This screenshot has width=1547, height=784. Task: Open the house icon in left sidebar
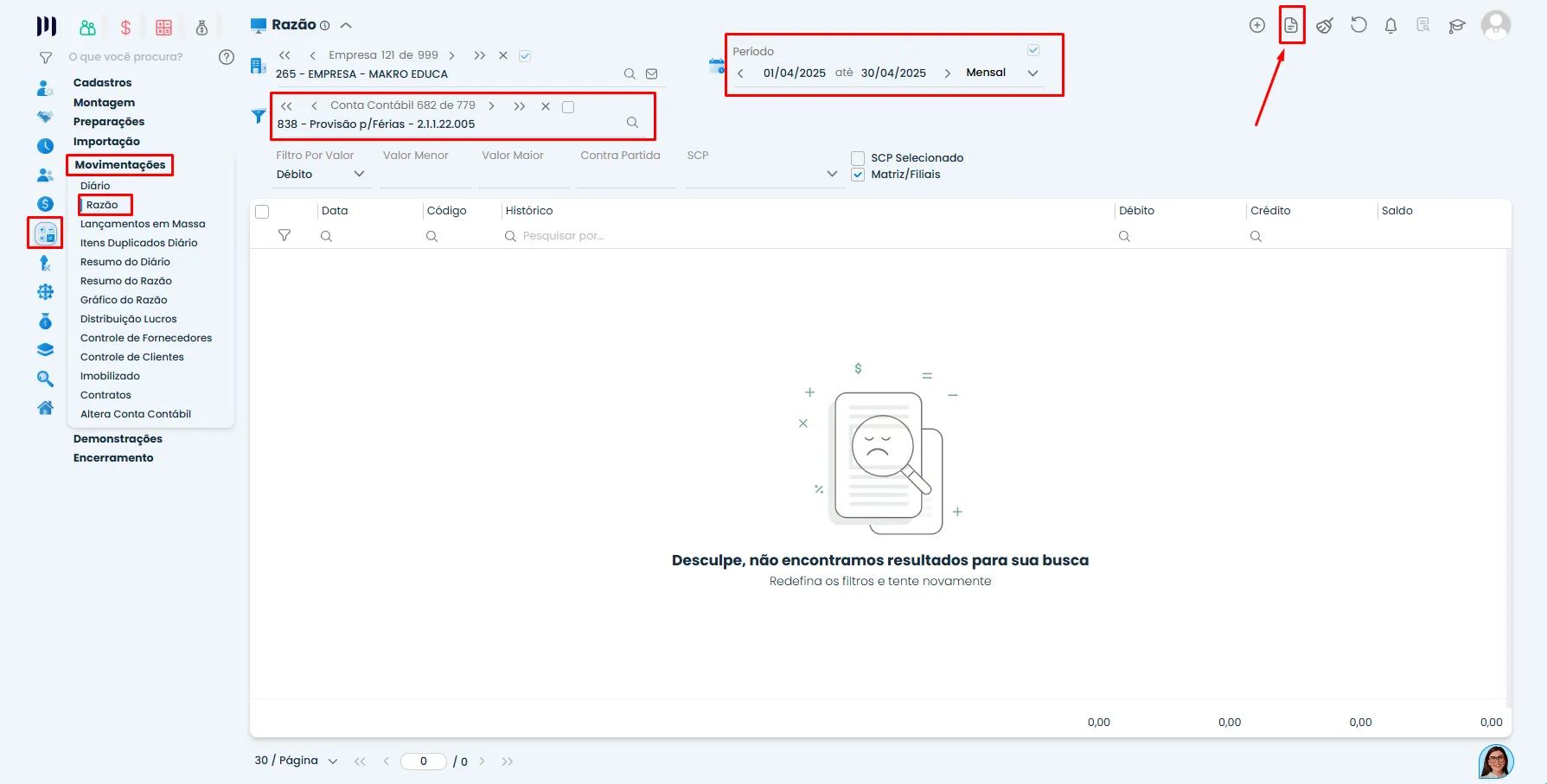click(45, 408)
